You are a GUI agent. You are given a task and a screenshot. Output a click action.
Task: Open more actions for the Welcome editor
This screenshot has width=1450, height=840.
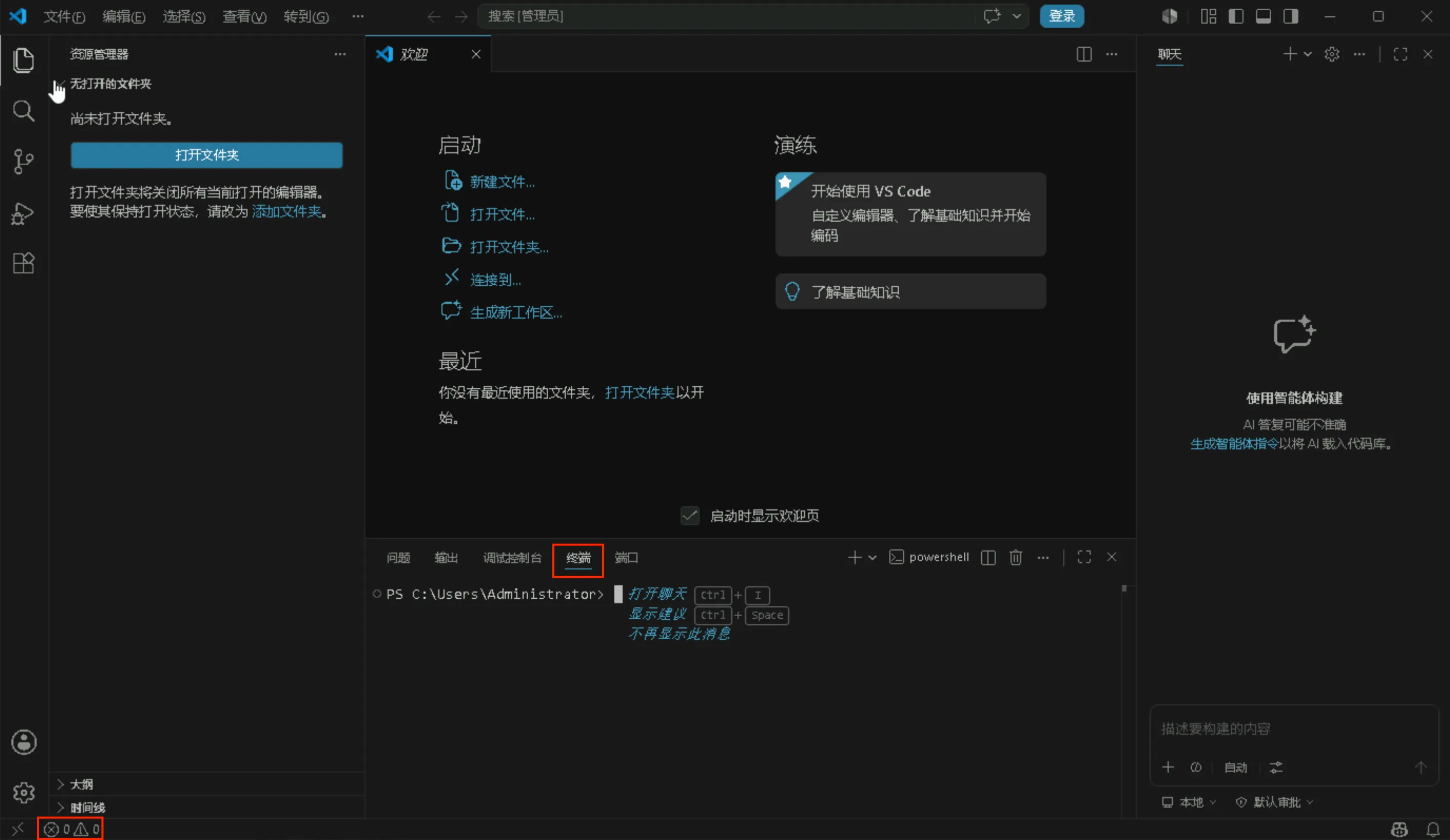(x=1112, y=54)
